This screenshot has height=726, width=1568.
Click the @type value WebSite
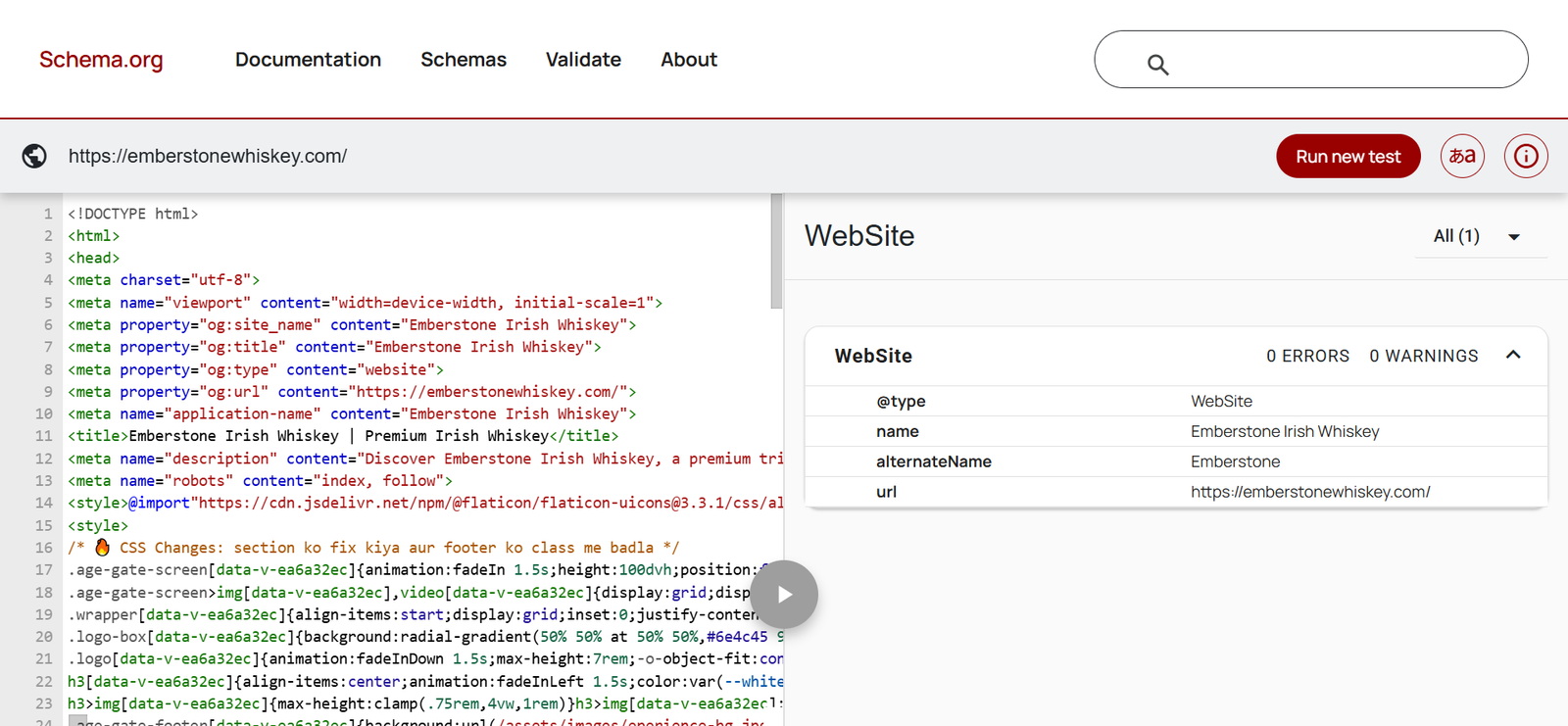tap(1221, 402)
